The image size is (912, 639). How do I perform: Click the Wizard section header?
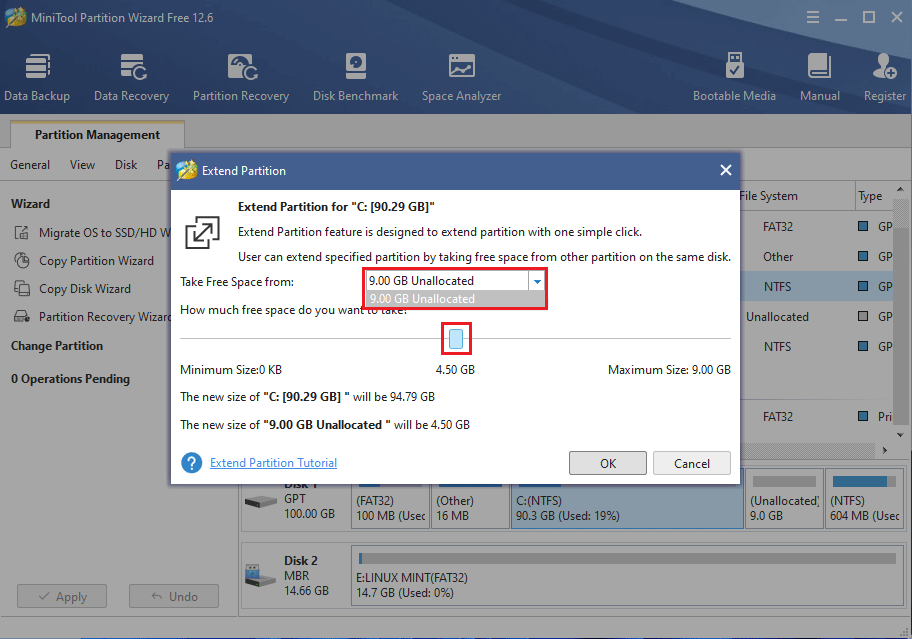tap(30, 204)
